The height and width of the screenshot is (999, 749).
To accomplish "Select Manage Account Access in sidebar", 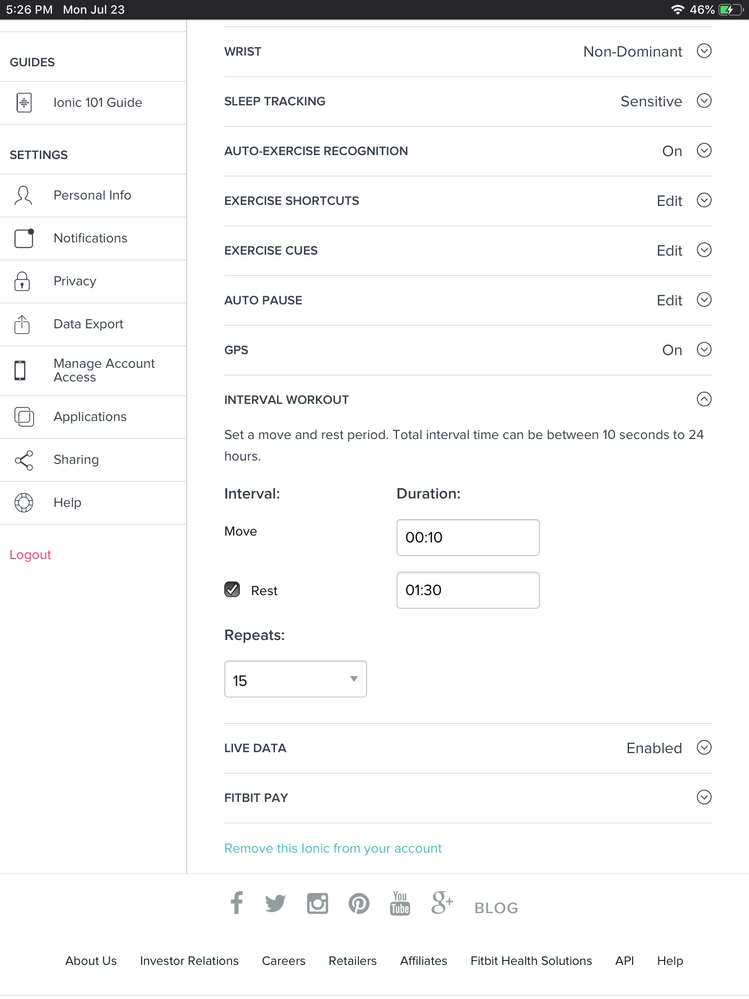I will pos(104,370).
